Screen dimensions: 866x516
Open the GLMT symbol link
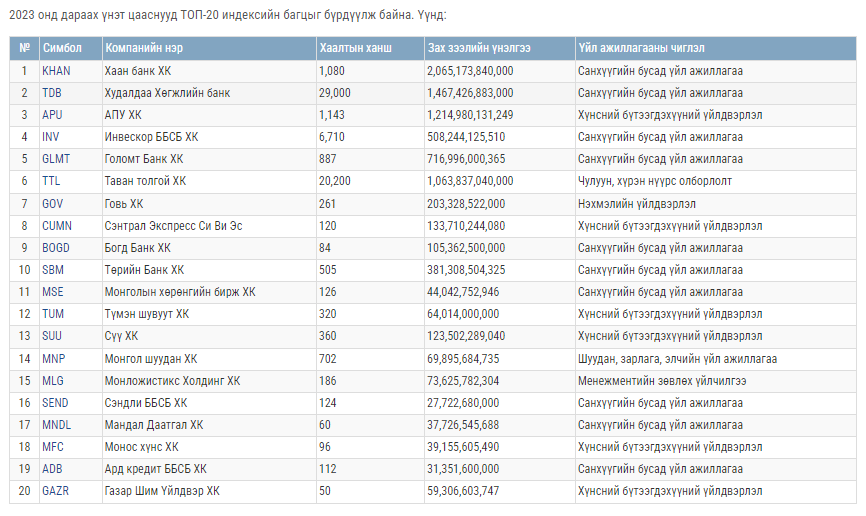click(x=56, y=159)
